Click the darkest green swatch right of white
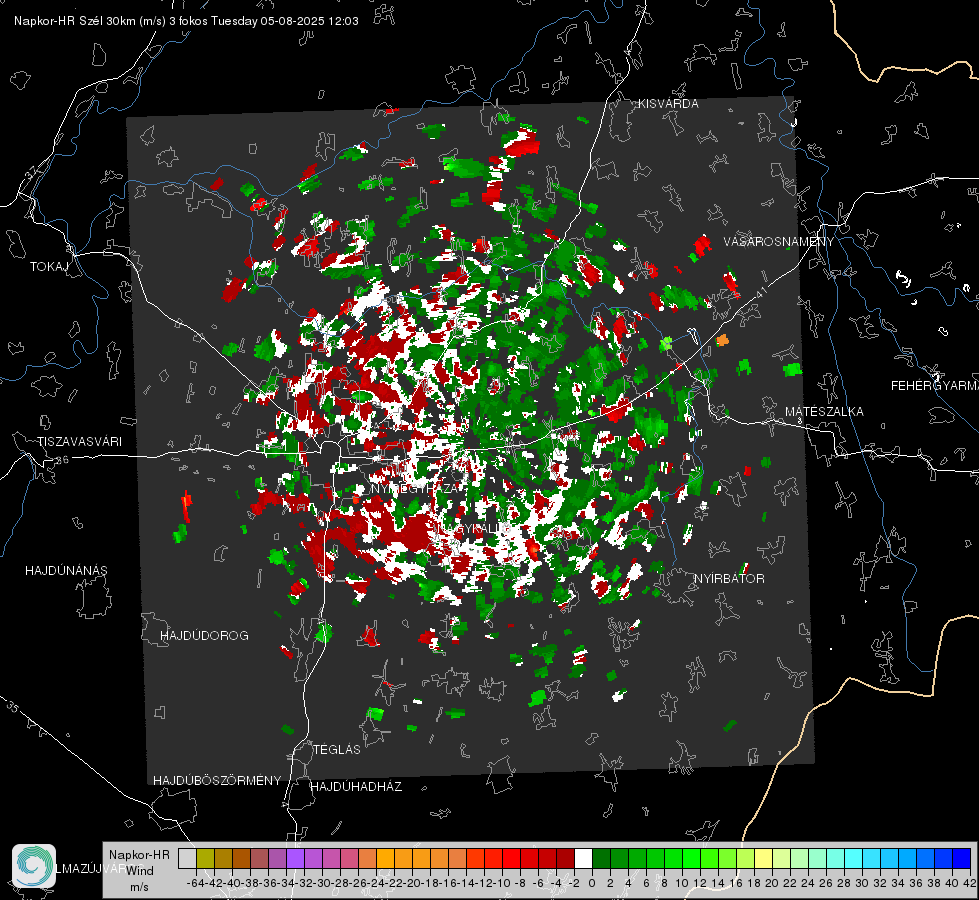Image resolution: width=979 pixels, height=900 pixels. 601,858
